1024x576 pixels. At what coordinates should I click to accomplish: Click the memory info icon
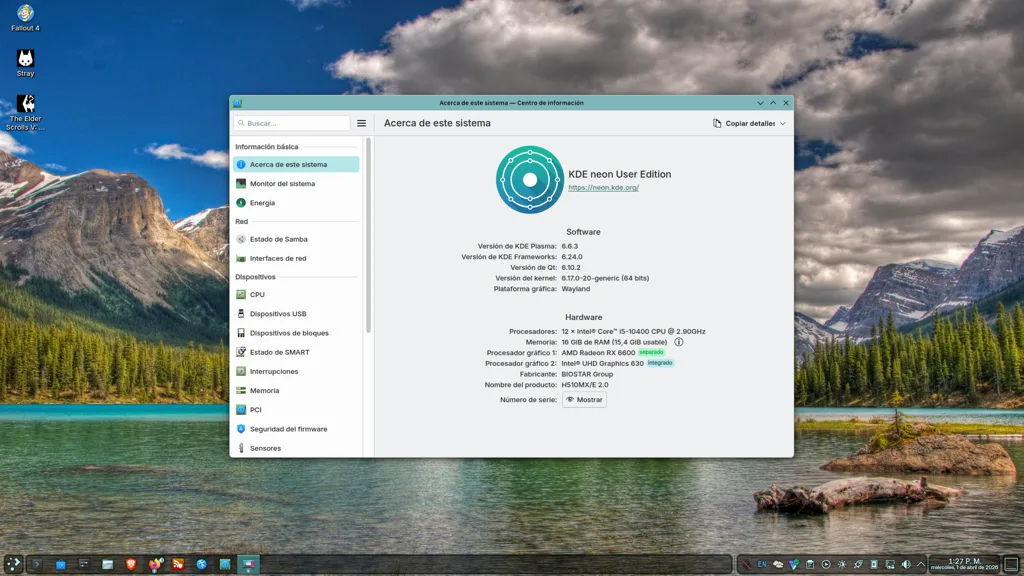pyautogui.click(x=679, y=342)
